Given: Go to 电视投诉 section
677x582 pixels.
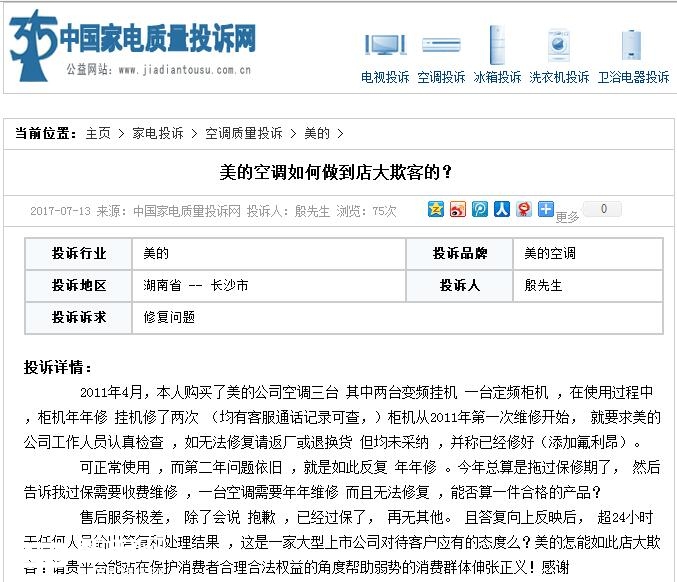Looking at the screenshot, I should (385, 77).
